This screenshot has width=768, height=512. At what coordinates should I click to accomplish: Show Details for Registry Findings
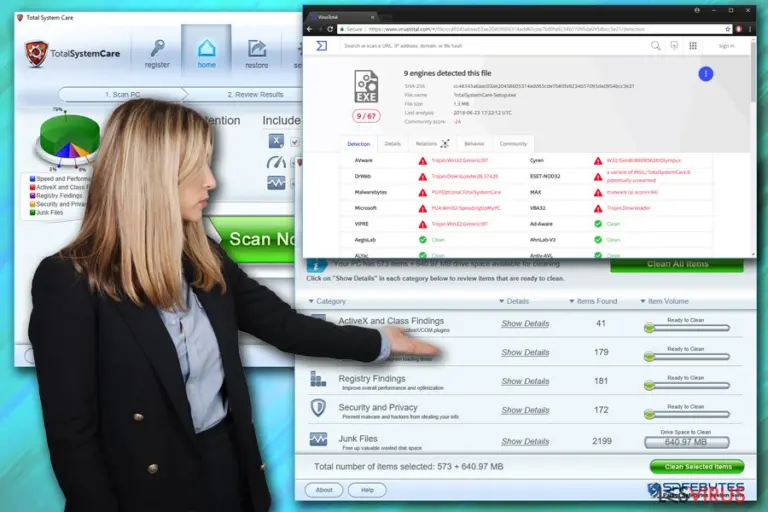click(x=525, y=382)
